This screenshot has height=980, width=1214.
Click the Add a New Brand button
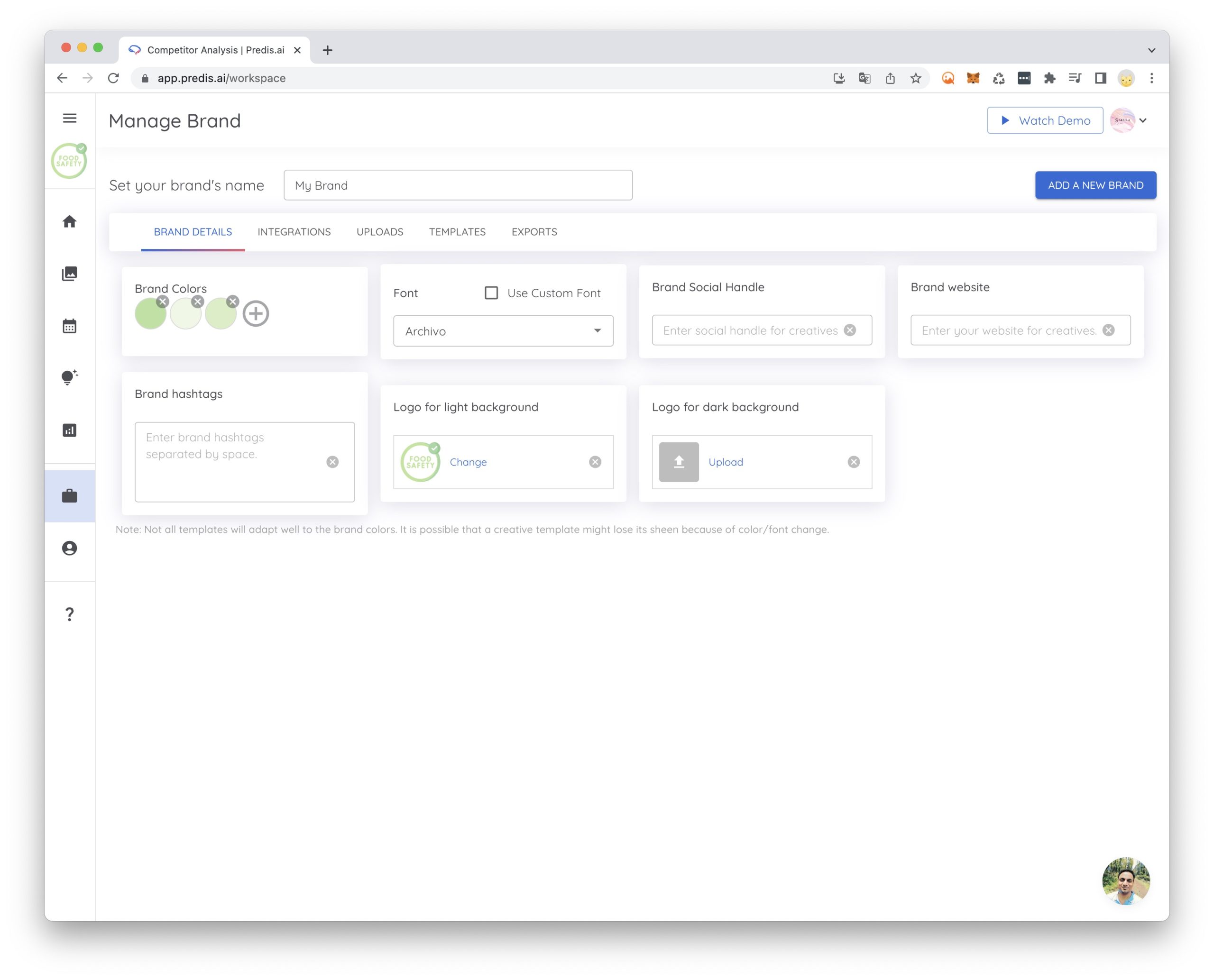point(1095,185)
